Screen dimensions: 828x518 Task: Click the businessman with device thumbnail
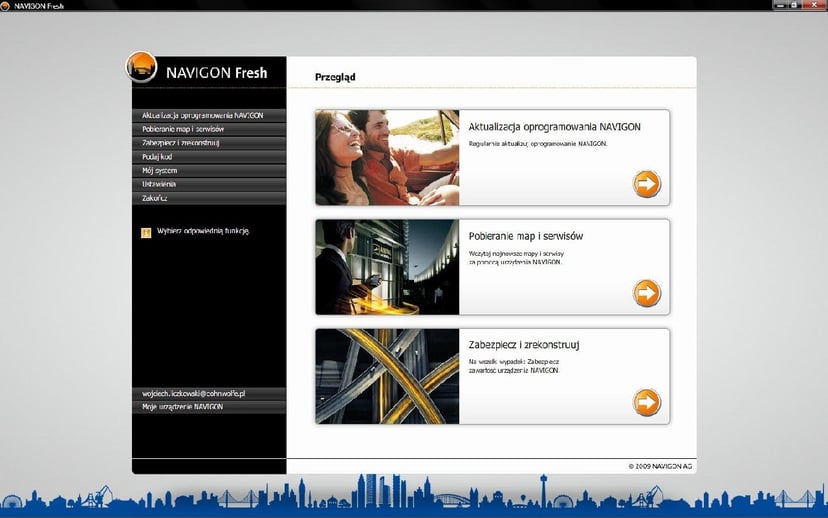click(x=387, y=267)
